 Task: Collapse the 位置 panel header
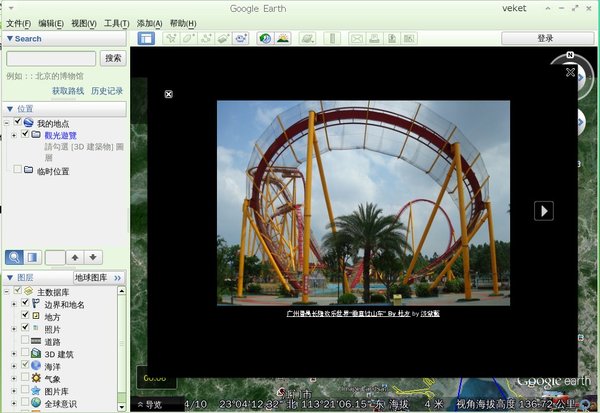coord(10,109)
